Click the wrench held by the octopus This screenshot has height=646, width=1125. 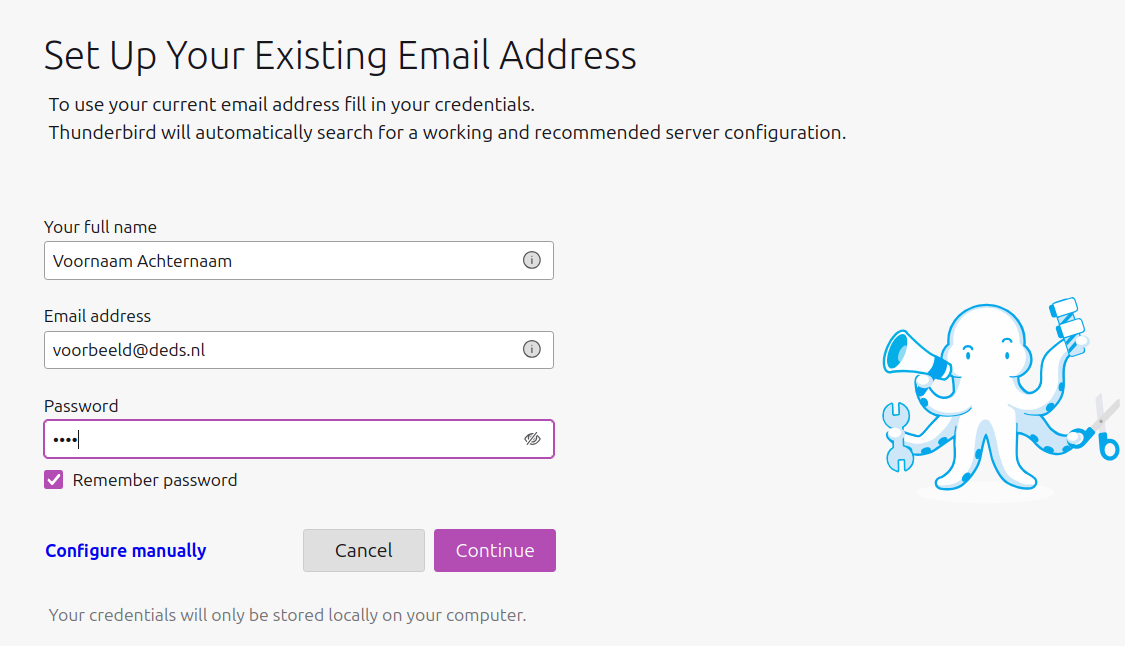896,436
